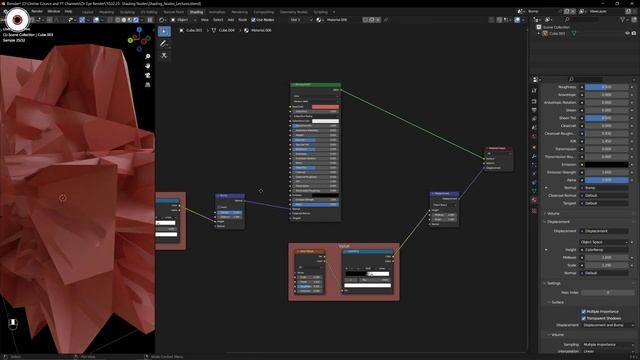Click the pin material icon in node header
The image size is (640, 360).
386,20
